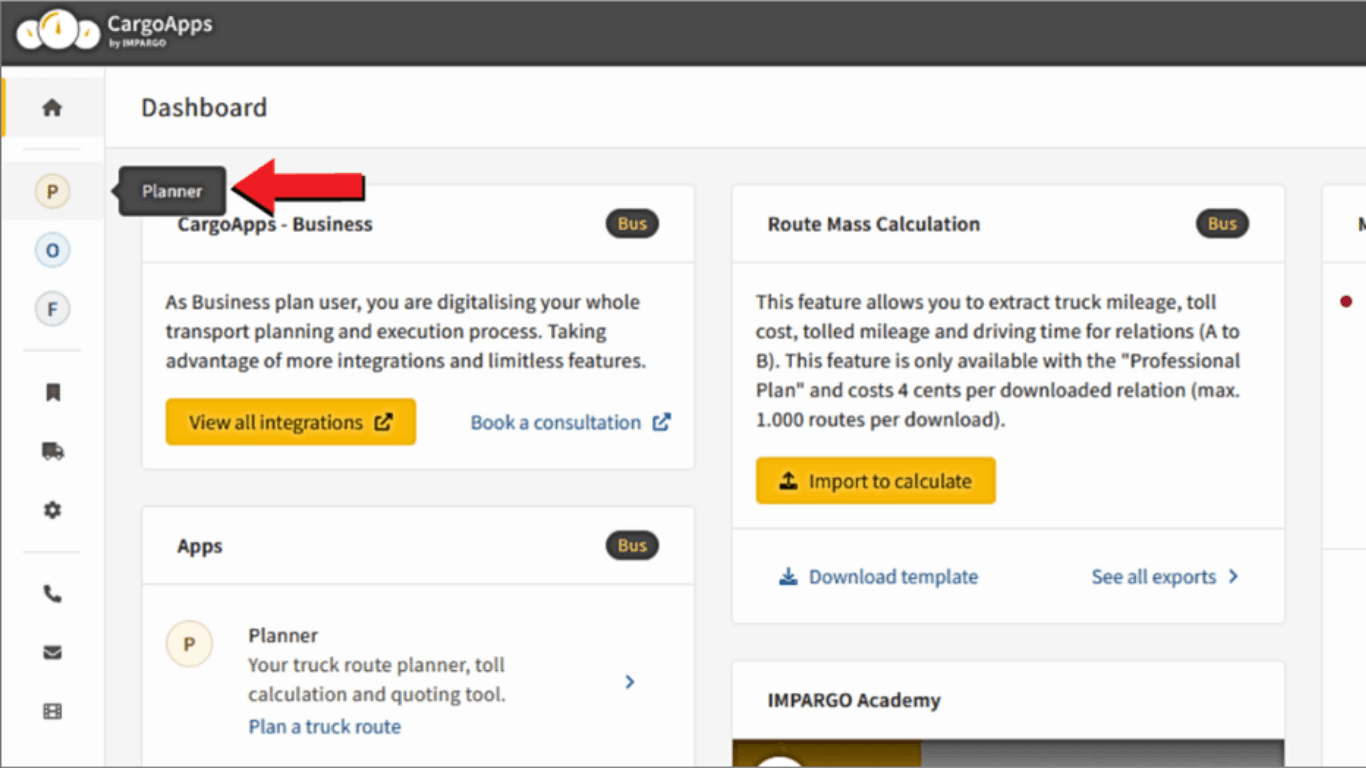Open the circular F app icon in the sidebar

(52, 309)
